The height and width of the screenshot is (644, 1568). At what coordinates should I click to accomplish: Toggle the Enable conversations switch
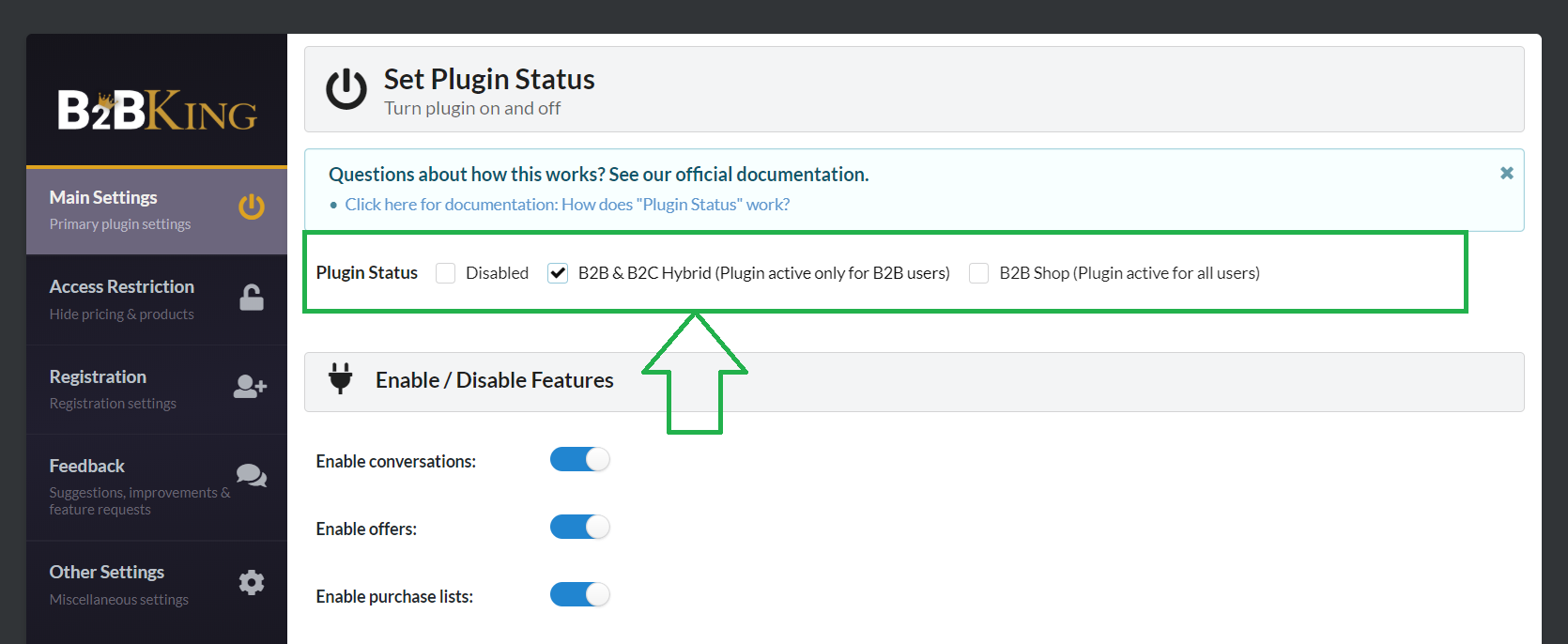click(580, 459)
